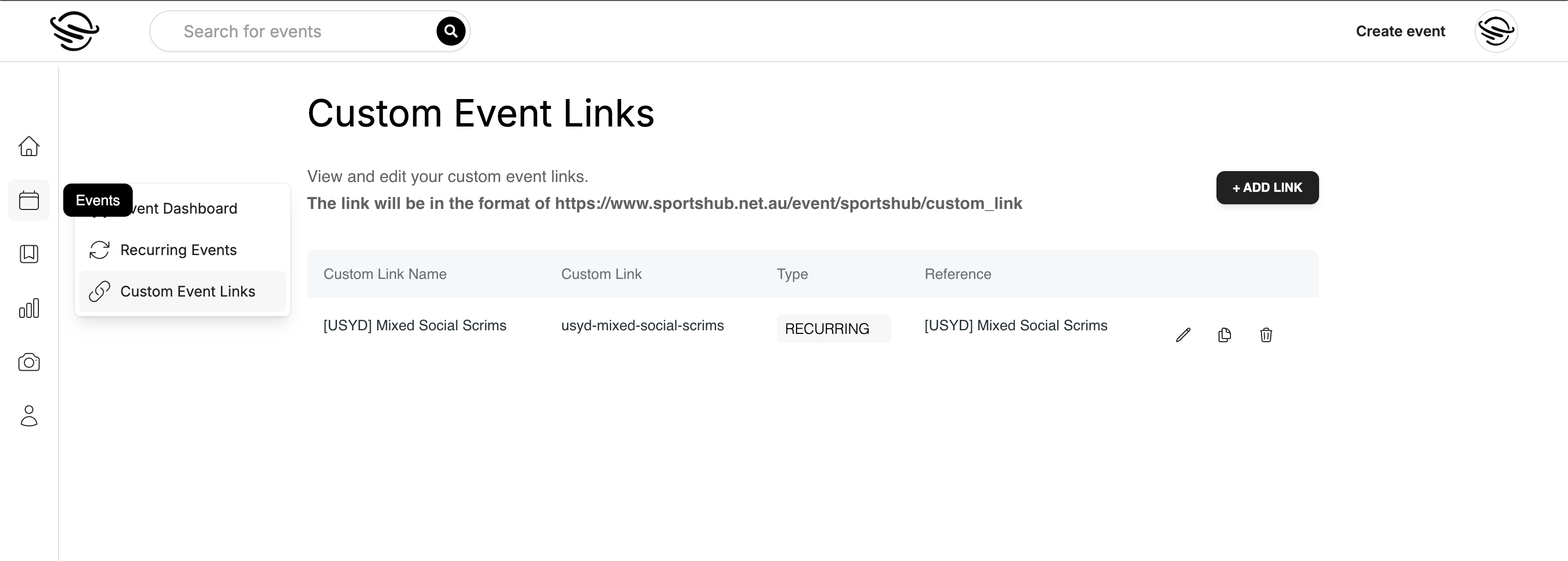Screen dimensions: 1568x561
Task: Click the Custom Link column header
Action: tap(601, 274)
